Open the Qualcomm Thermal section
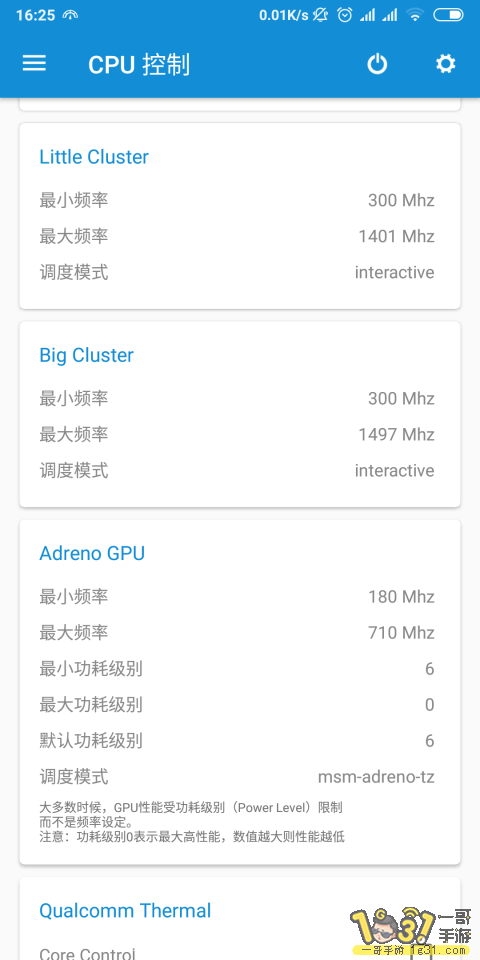 click(125, 910)
